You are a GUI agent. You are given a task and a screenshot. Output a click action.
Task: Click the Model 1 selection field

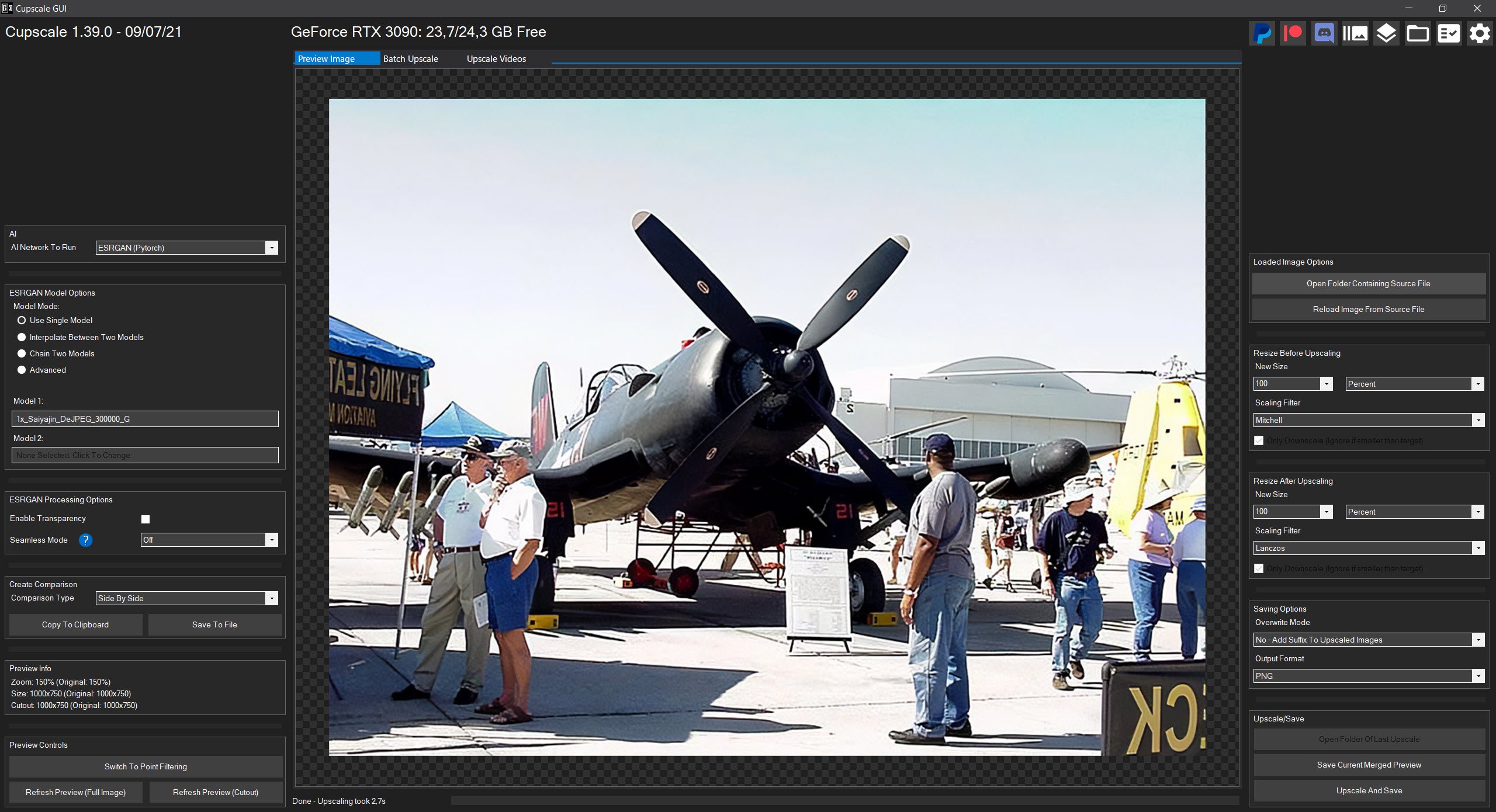145,419
